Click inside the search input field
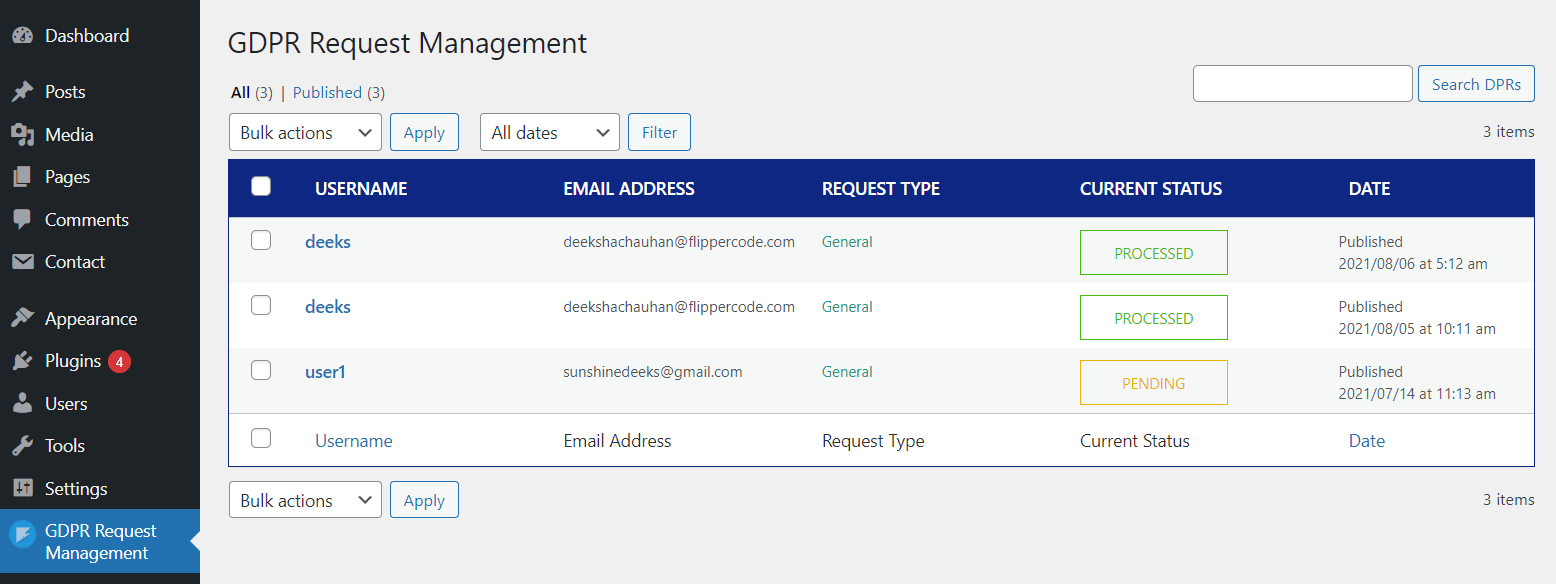The height and width of the screenshot is (584, 1556). point(1302,83)
